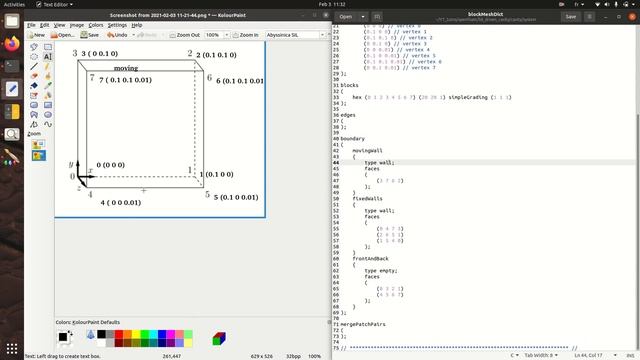The width and height of the screenshot is (640, 360).
Task: Select the Connected Lines tool
Action: point(34,124)
